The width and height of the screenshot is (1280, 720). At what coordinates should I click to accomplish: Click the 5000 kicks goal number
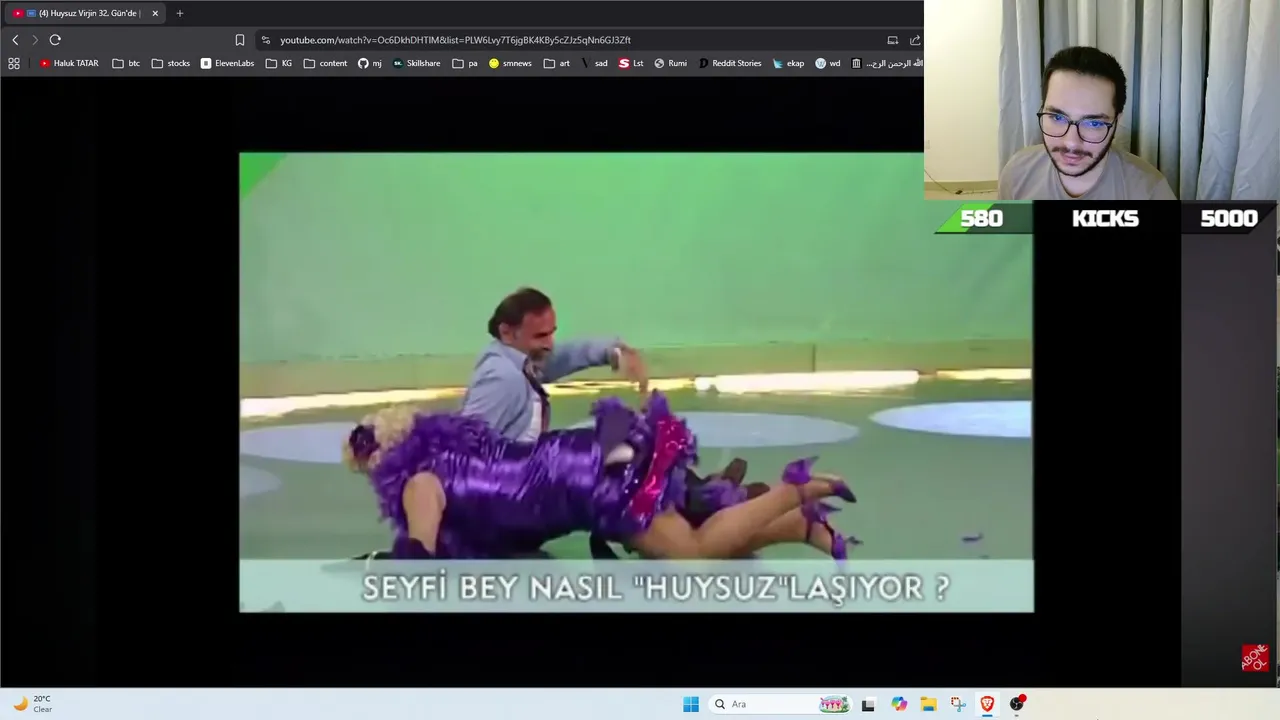point(1228,219)
